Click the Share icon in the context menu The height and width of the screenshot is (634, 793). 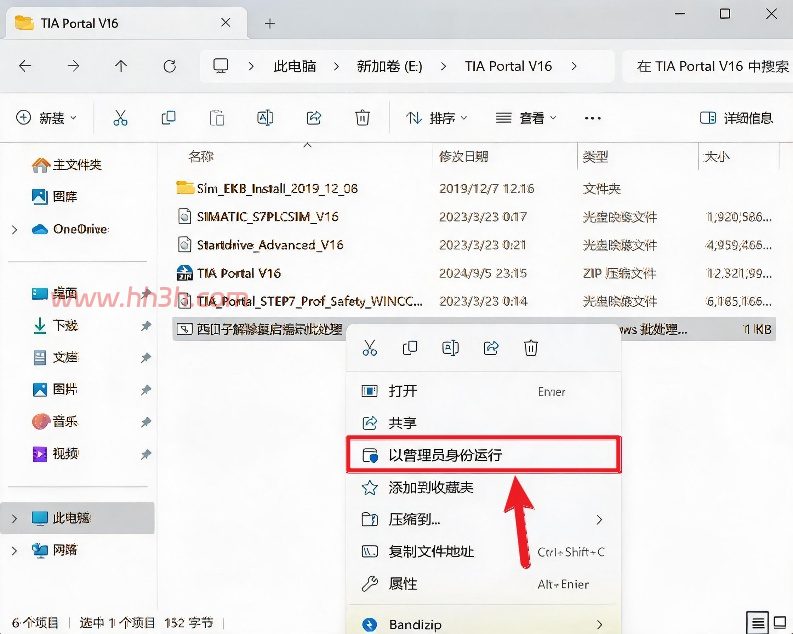[x=491, y=348]
